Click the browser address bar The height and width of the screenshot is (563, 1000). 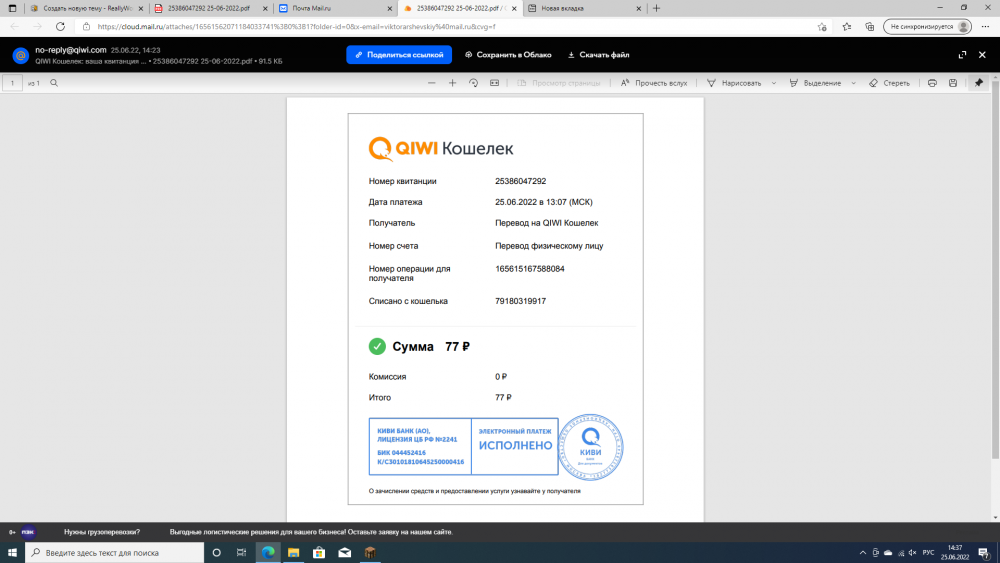[x=446, y=27]
